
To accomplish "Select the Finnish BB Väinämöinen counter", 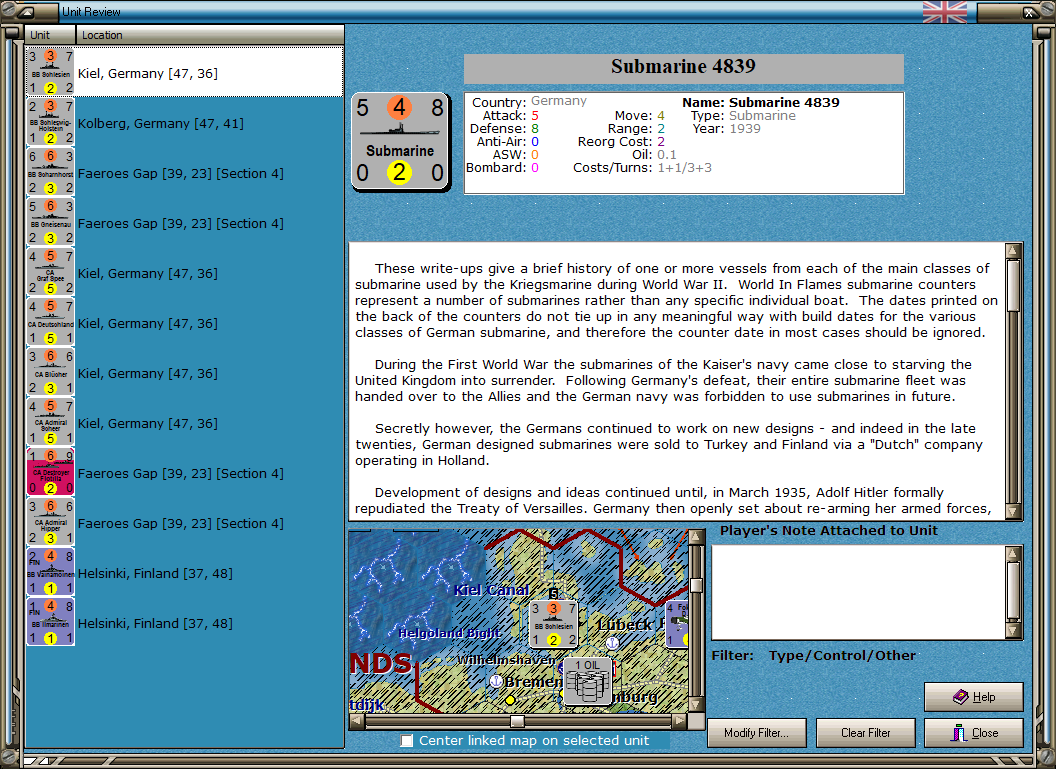I will coord(51,572).
